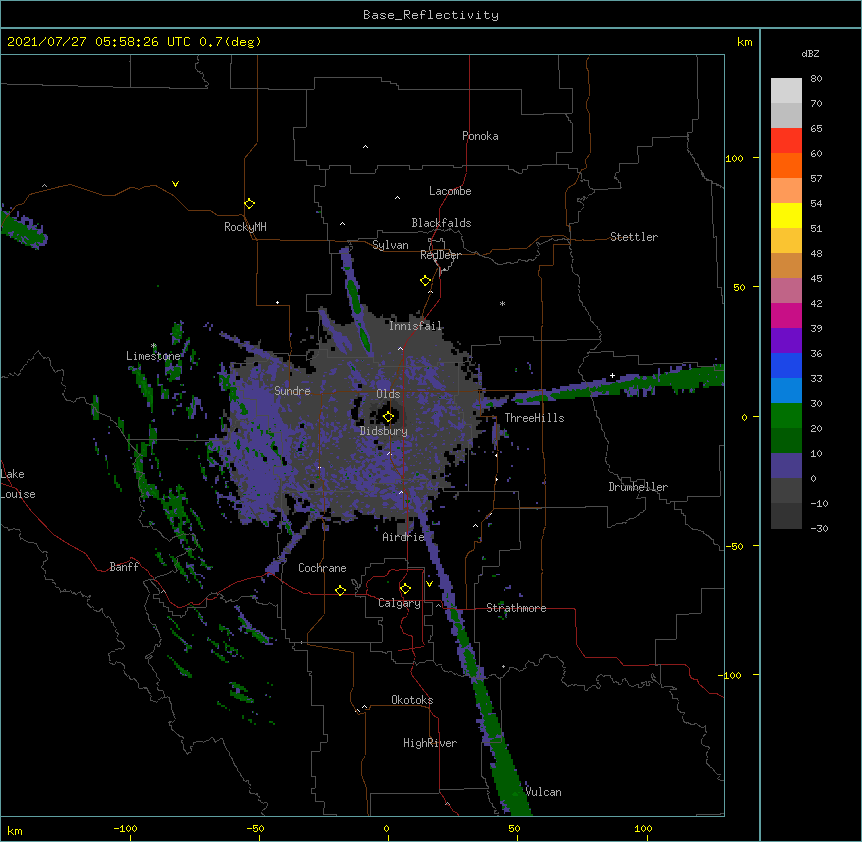This screenshot has height=842, width=862.
Task: Click the Drumheller city label
Action: (638, 487)
